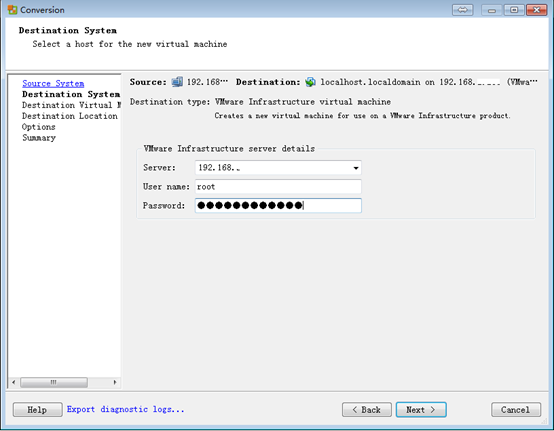The width and height of the screenshot is (554, 431).
Task: Click the sidebar horizontal scrollbar thumb
Action: click(x=54, y=382)
